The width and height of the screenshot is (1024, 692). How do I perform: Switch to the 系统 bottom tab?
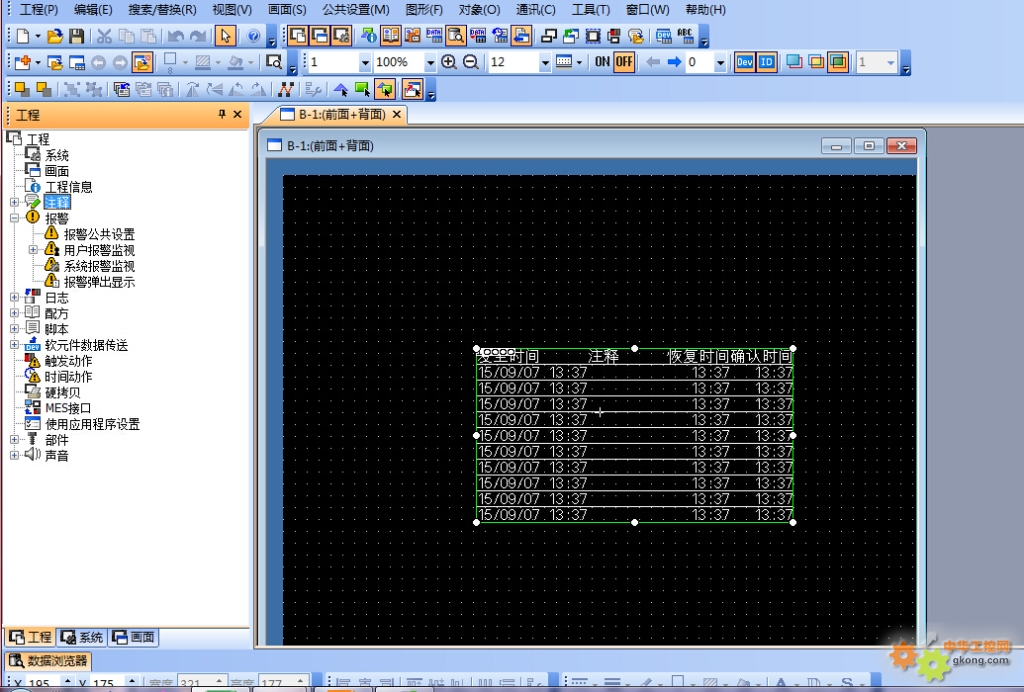click(x=81, y=637)
